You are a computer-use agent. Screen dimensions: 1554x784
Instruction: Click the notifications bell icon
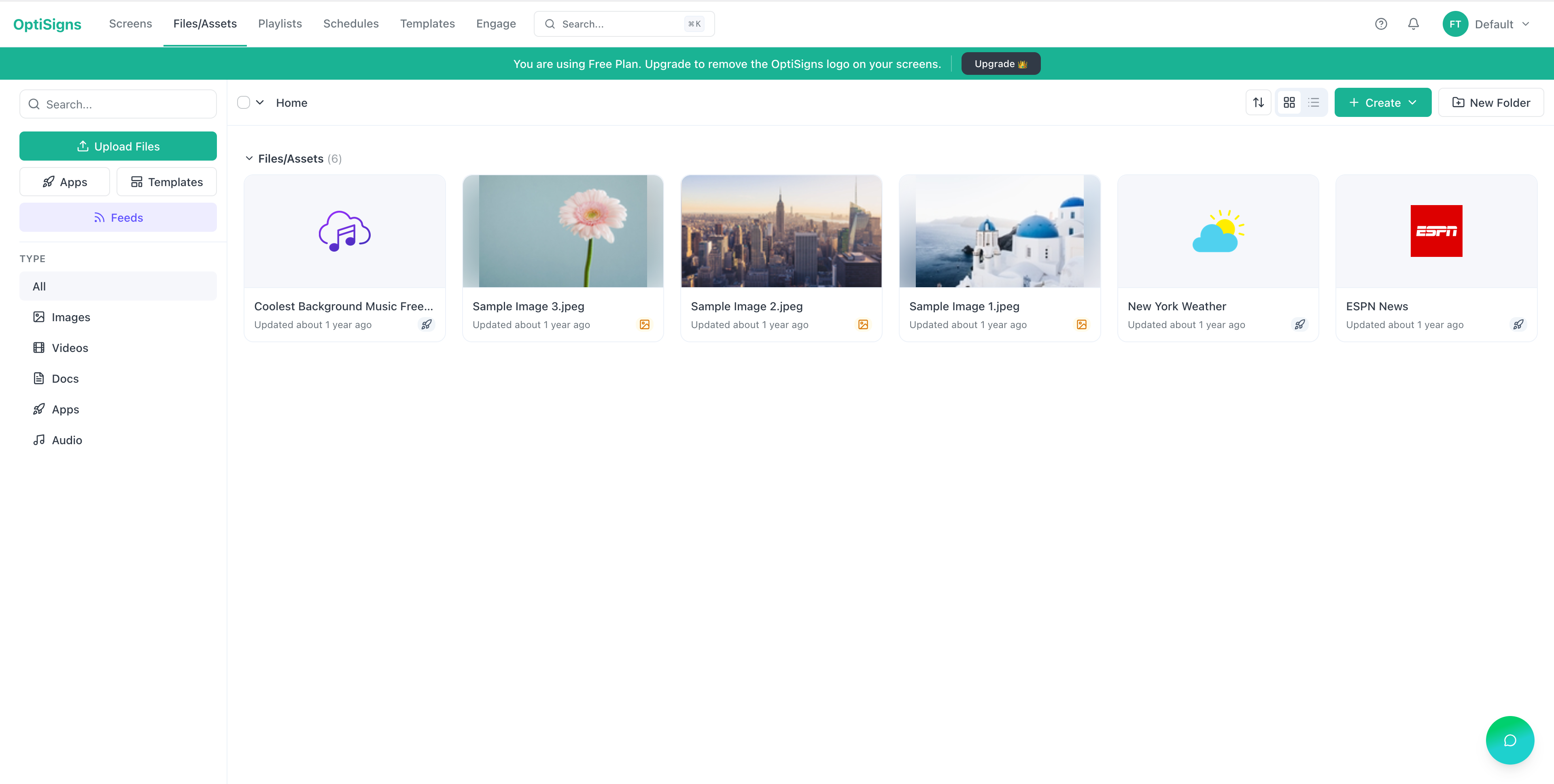click(x=1414, y=23)
